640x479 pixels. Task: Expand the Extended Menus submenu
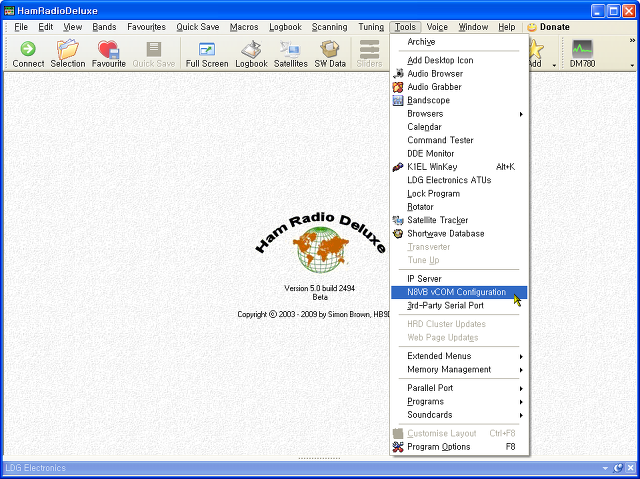(459, 356)
